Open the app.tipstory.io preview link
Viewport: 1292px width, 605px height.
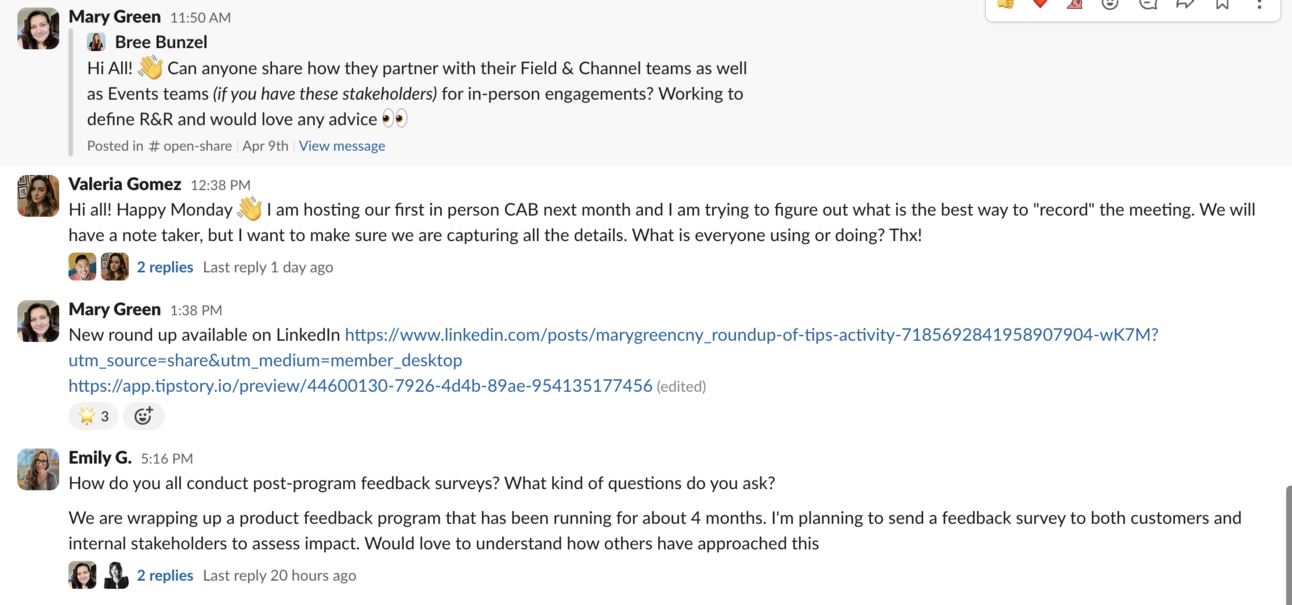tap(360, 385)
